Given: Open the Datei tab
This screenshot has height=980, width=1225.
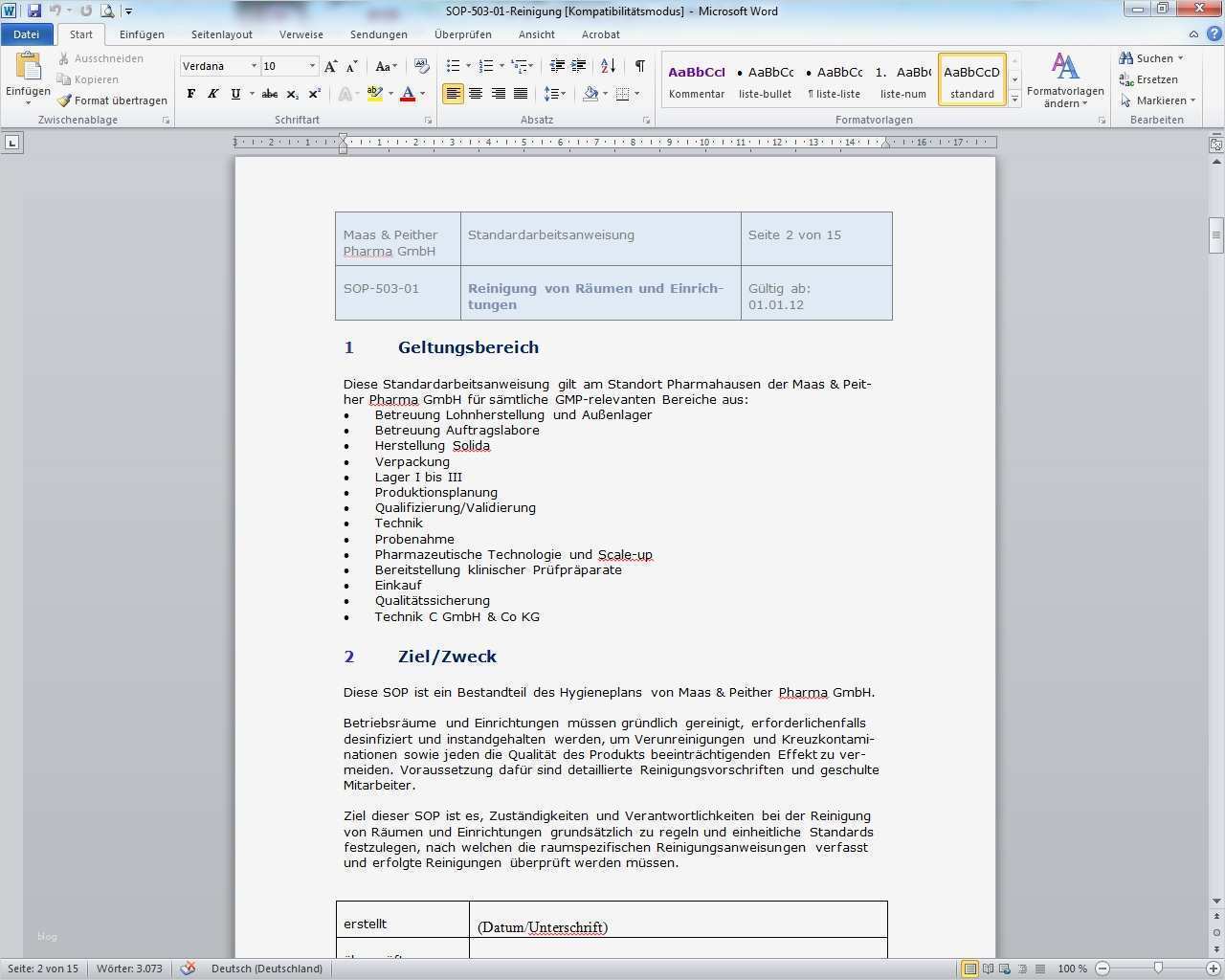Looking at the screenshot, I should [26, 34].
